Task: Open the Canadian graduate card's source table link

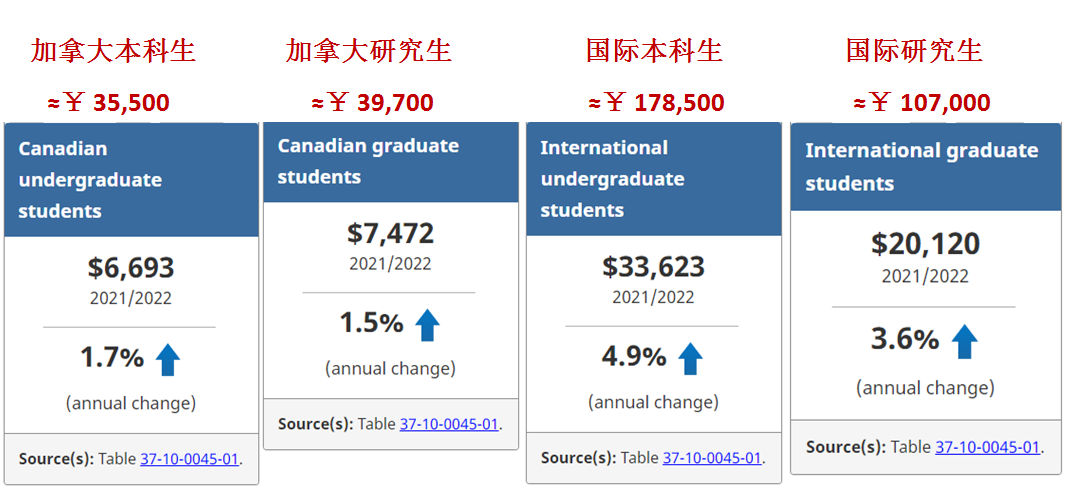Action: click(449, 424)
